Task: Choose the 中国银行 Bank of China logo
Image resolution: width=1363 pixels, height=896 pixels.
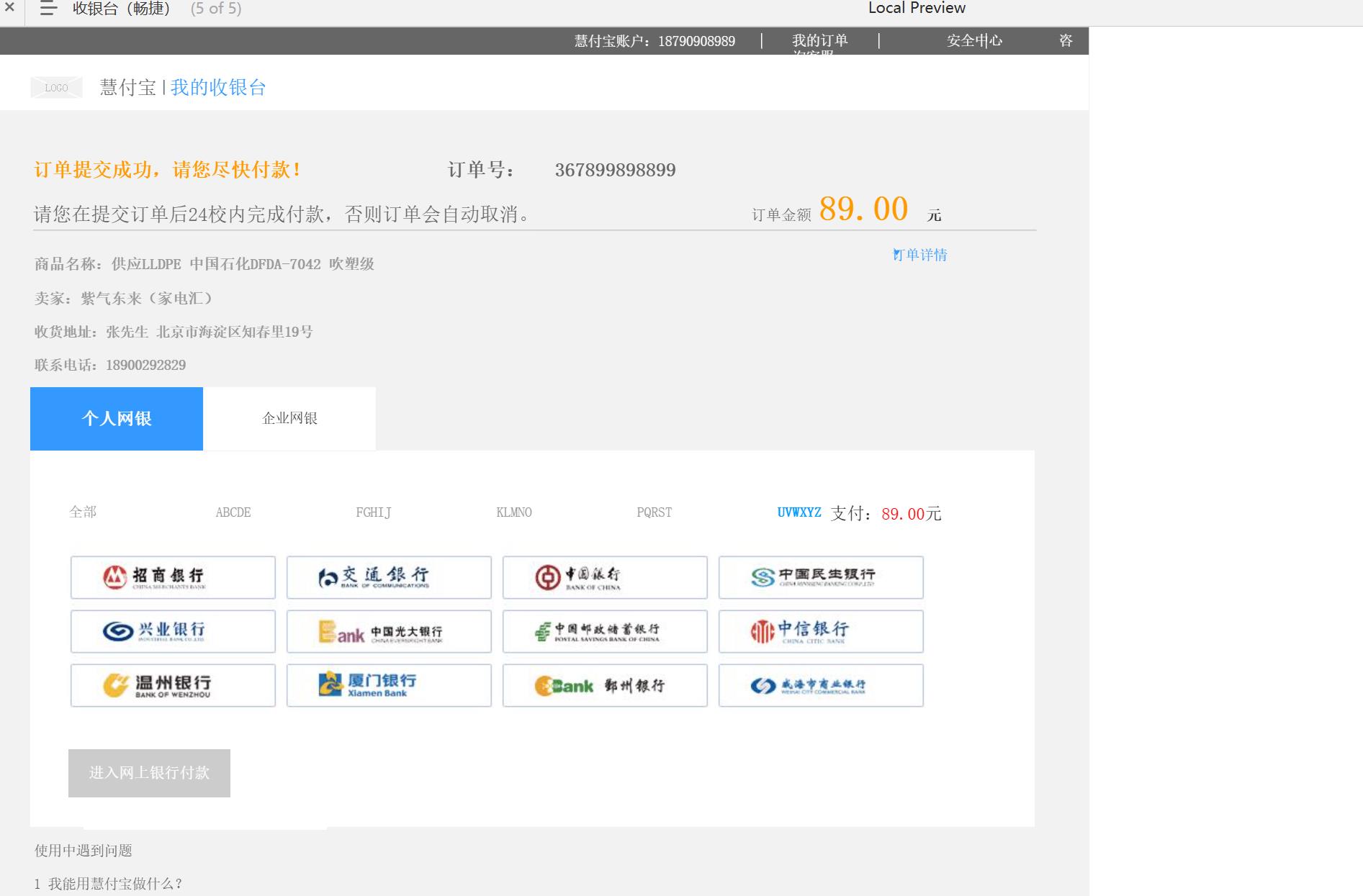Action: point(605,577)
